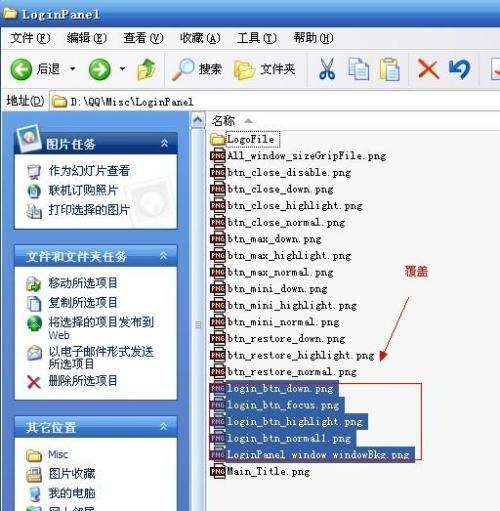
Task: Open the Forward button dropdown arrow
Action: (122, 69)
